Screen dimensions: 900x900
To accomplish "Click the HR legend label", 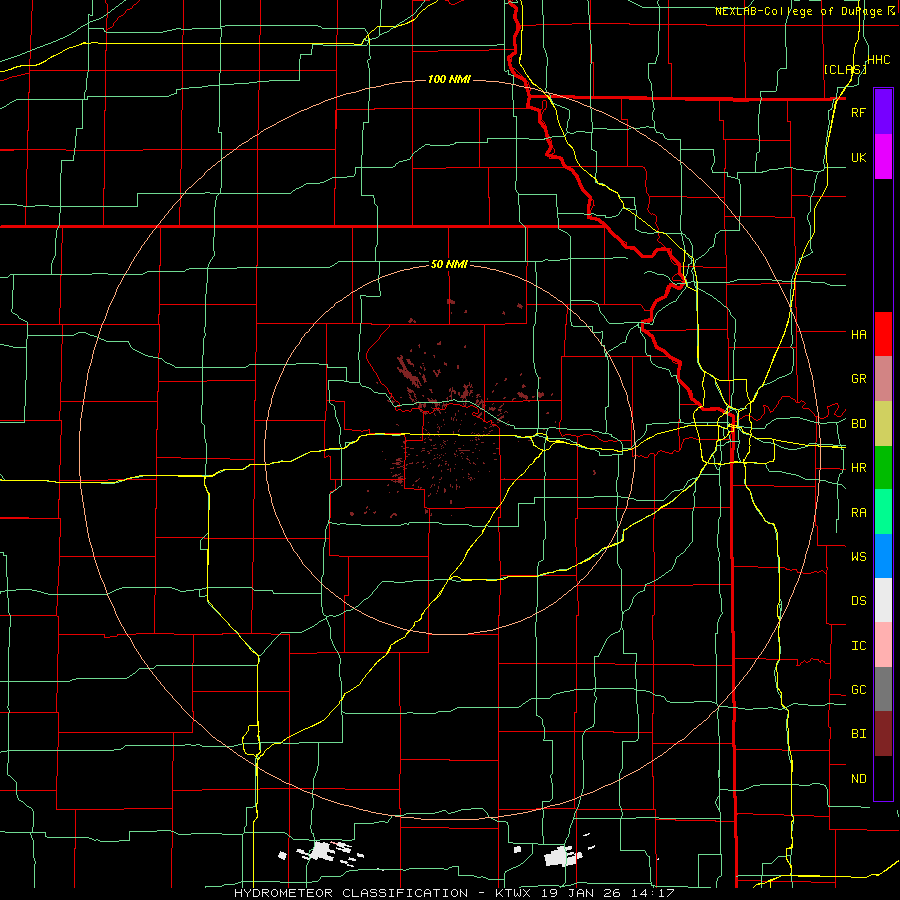I will (858, 468).
